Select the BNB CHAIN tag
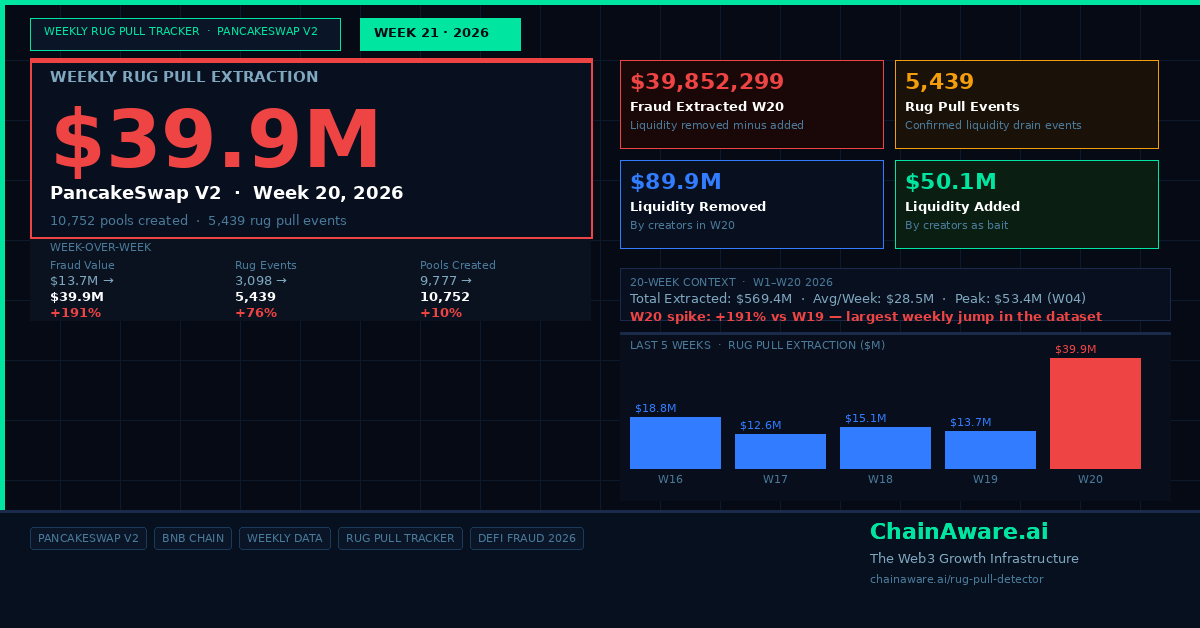Image resolution: width=1200 pixels, height=628 pixels. pos(193,538)
